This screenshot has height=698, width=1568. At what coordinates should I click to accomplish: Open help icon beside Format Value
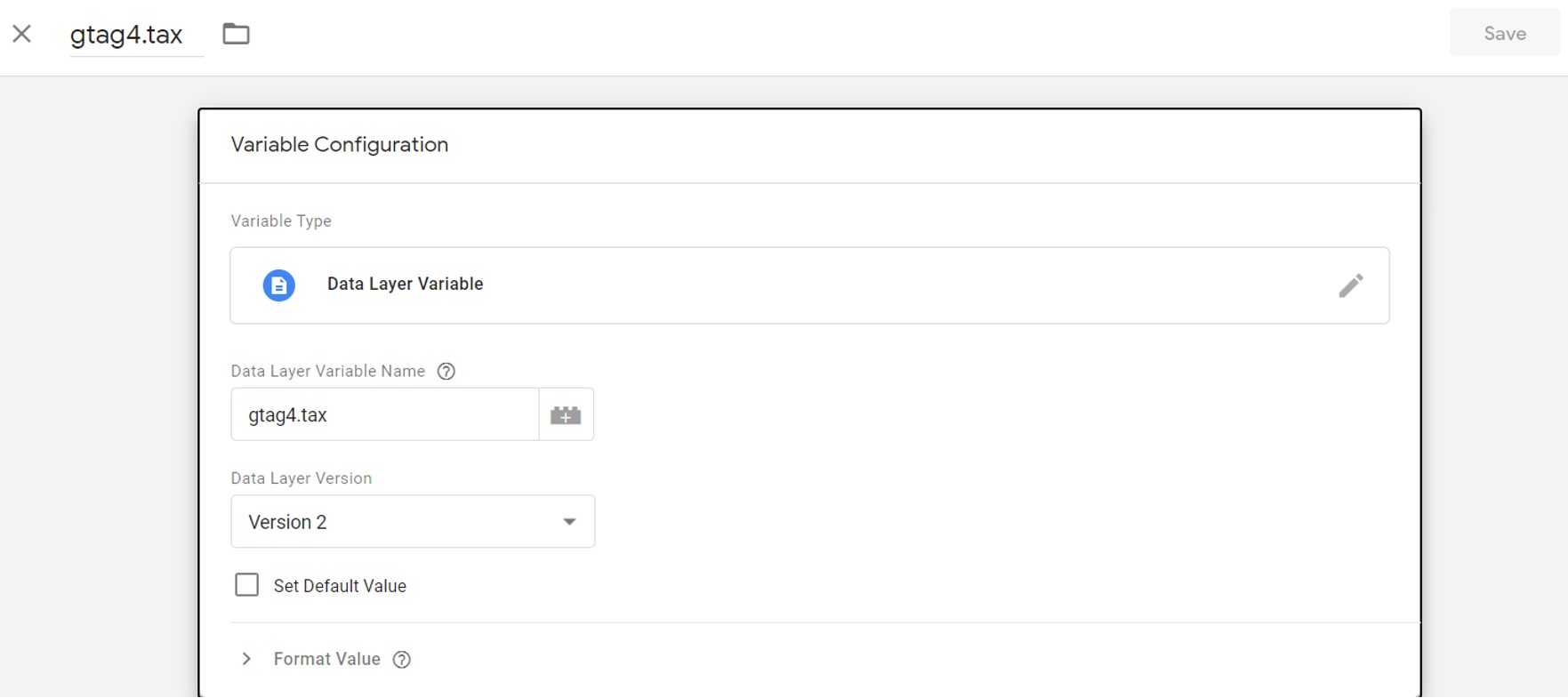pos(402,660)
